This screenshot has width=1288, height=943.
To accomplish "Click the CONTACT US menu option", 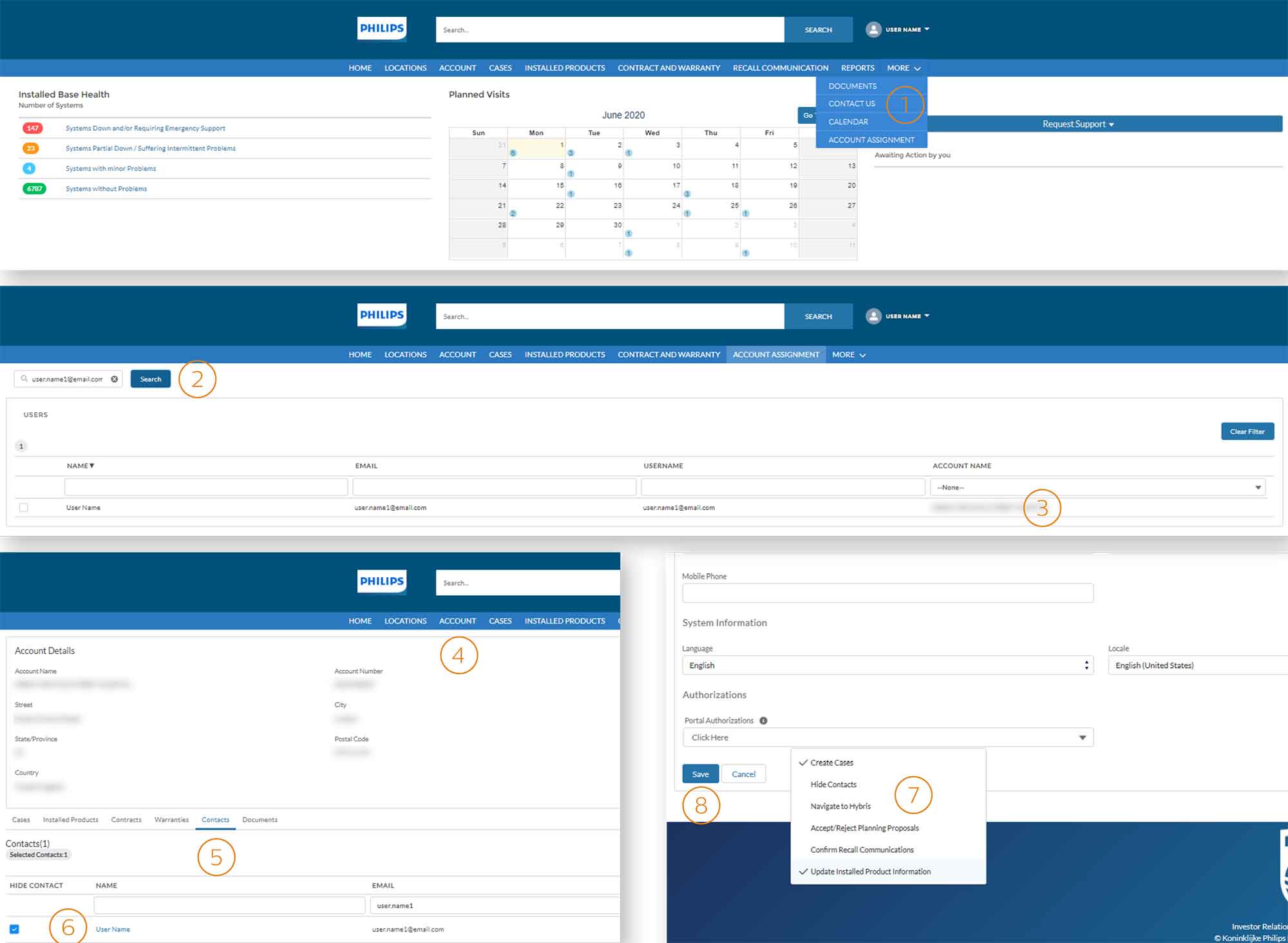I will tap(851, 103).
